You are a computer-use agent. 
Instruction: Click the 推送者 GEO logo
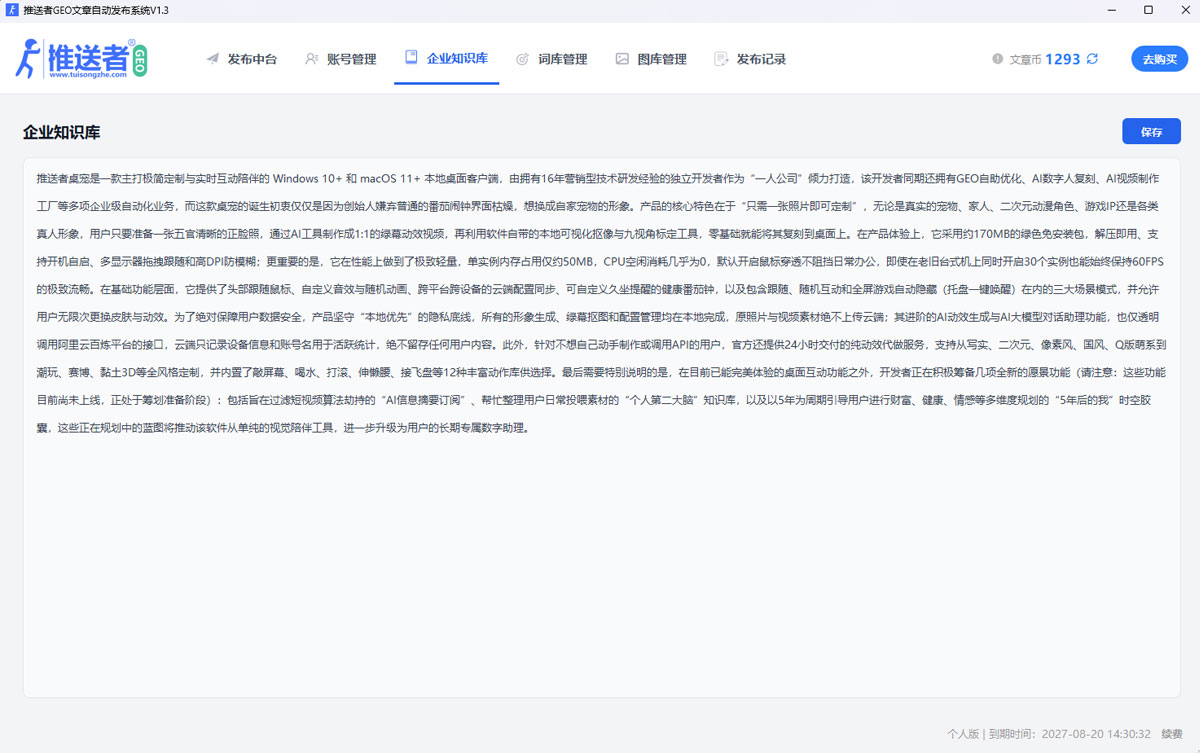pos(82,59)
